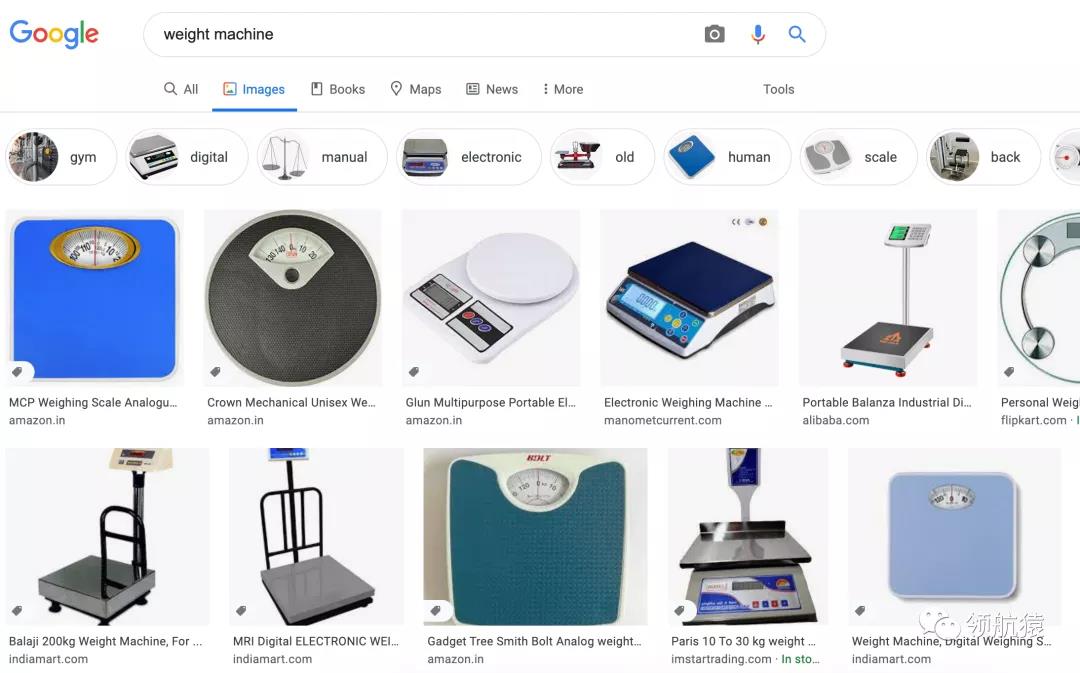Viewport: 1080px width, 673px height.
Task: Switch to the News tab
Action: (x=492, y=89)
